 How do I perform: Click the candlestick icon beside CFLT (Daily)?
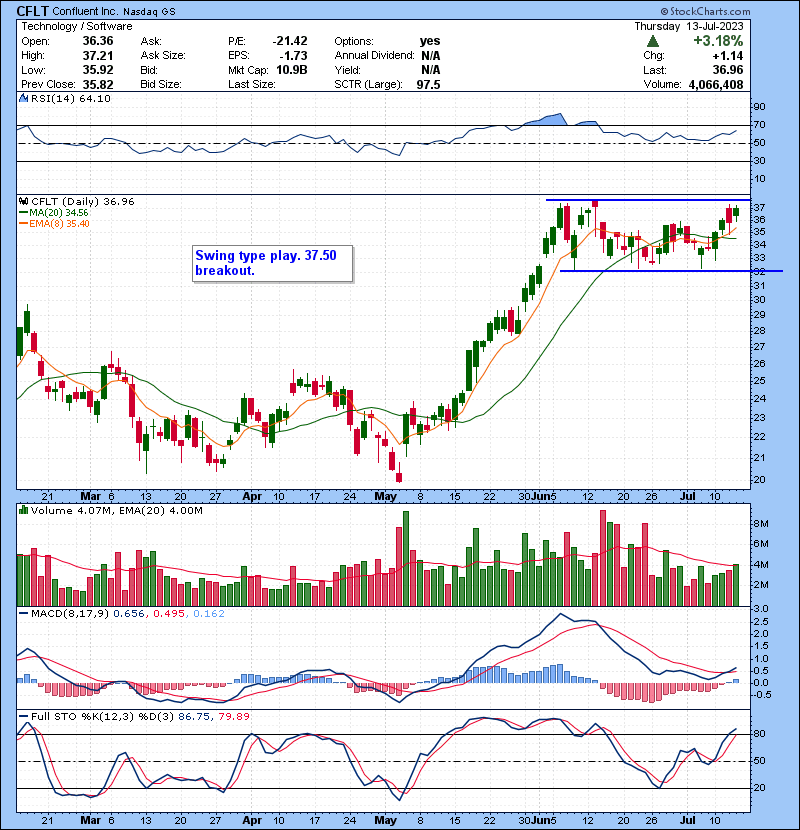[x=23, y=201]
